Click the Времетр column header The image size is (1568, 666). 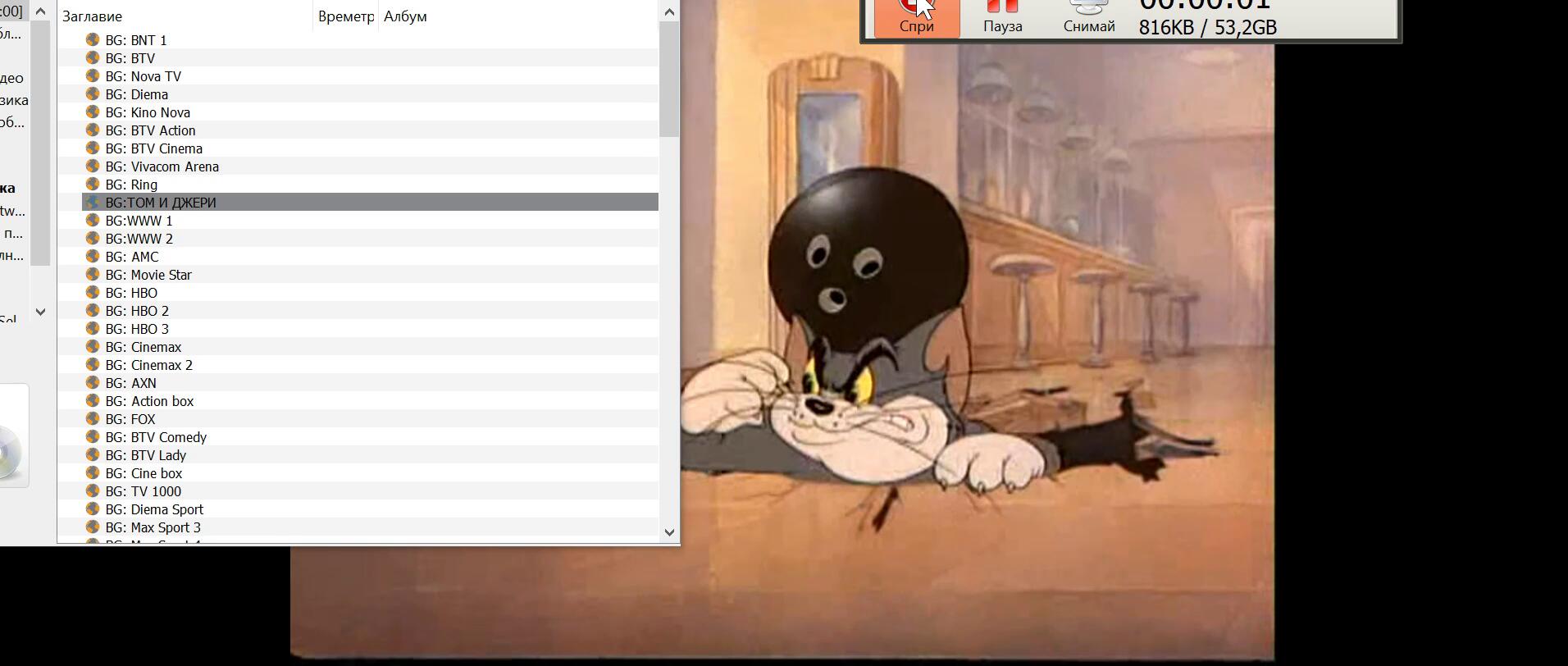click(x=345, y=16)
